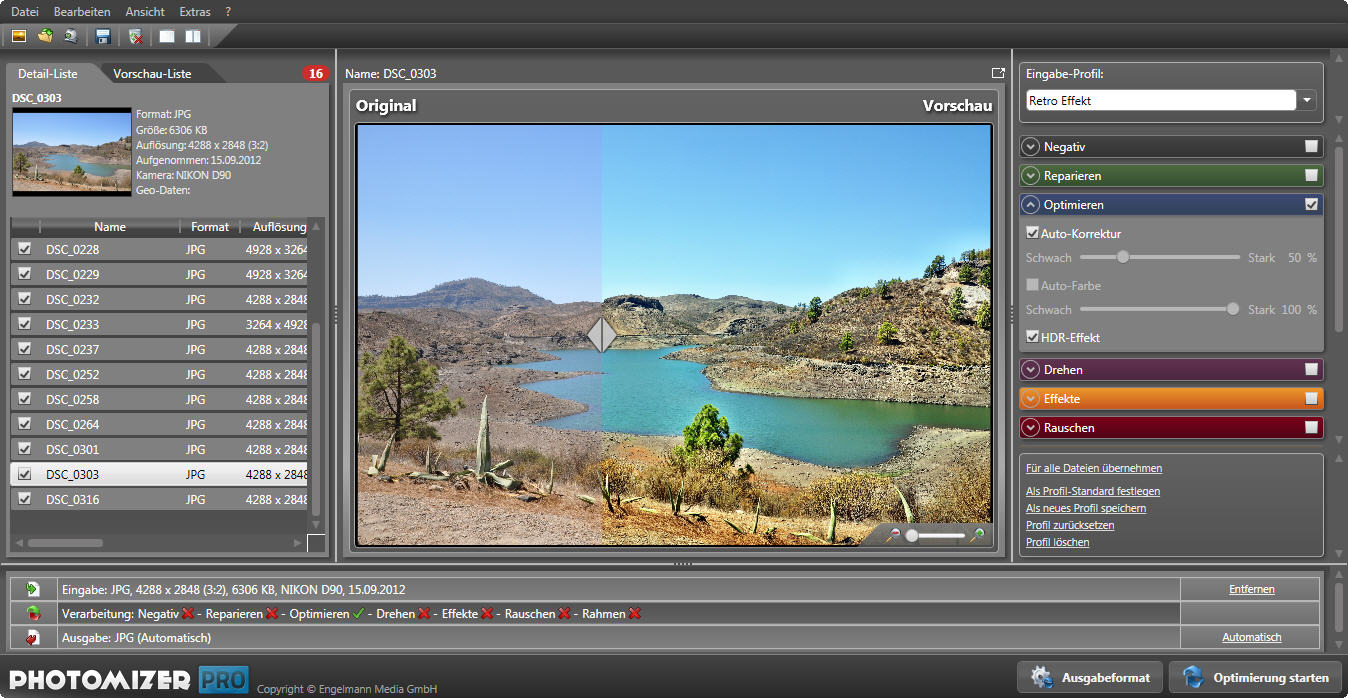Click the open image toolbar icon

pyautogui.click(x=18, y=37)
